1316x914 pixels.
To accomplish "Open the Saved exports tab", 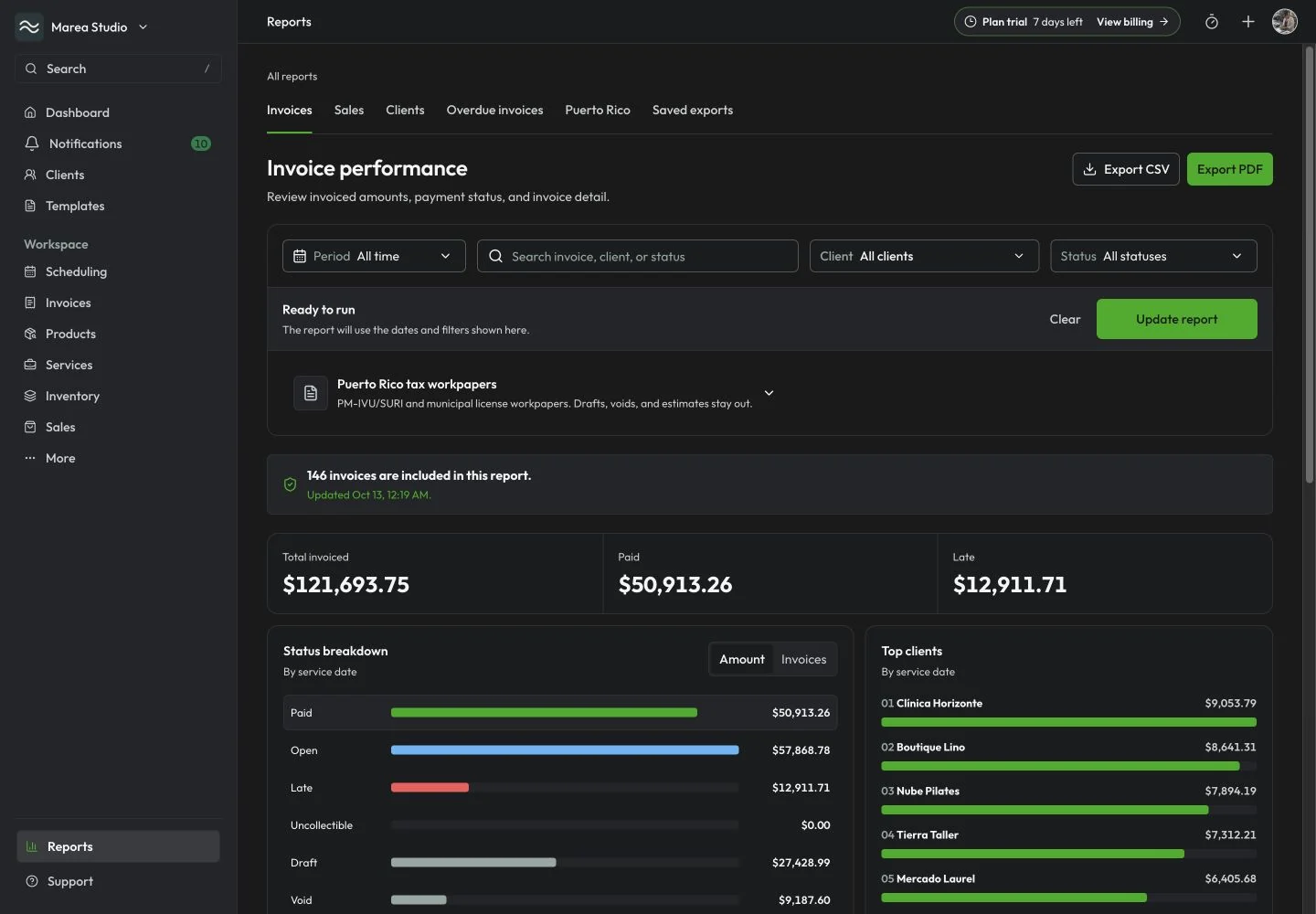I will 693,110.
